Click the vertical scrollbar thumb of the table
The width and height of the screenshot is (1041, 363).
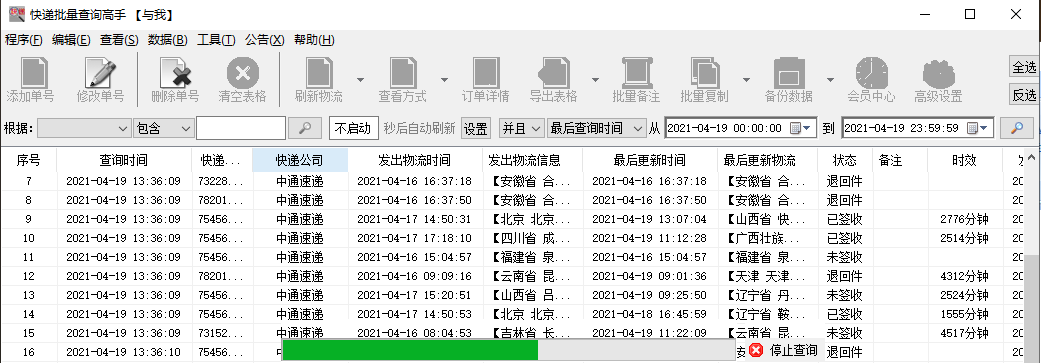1032,309
